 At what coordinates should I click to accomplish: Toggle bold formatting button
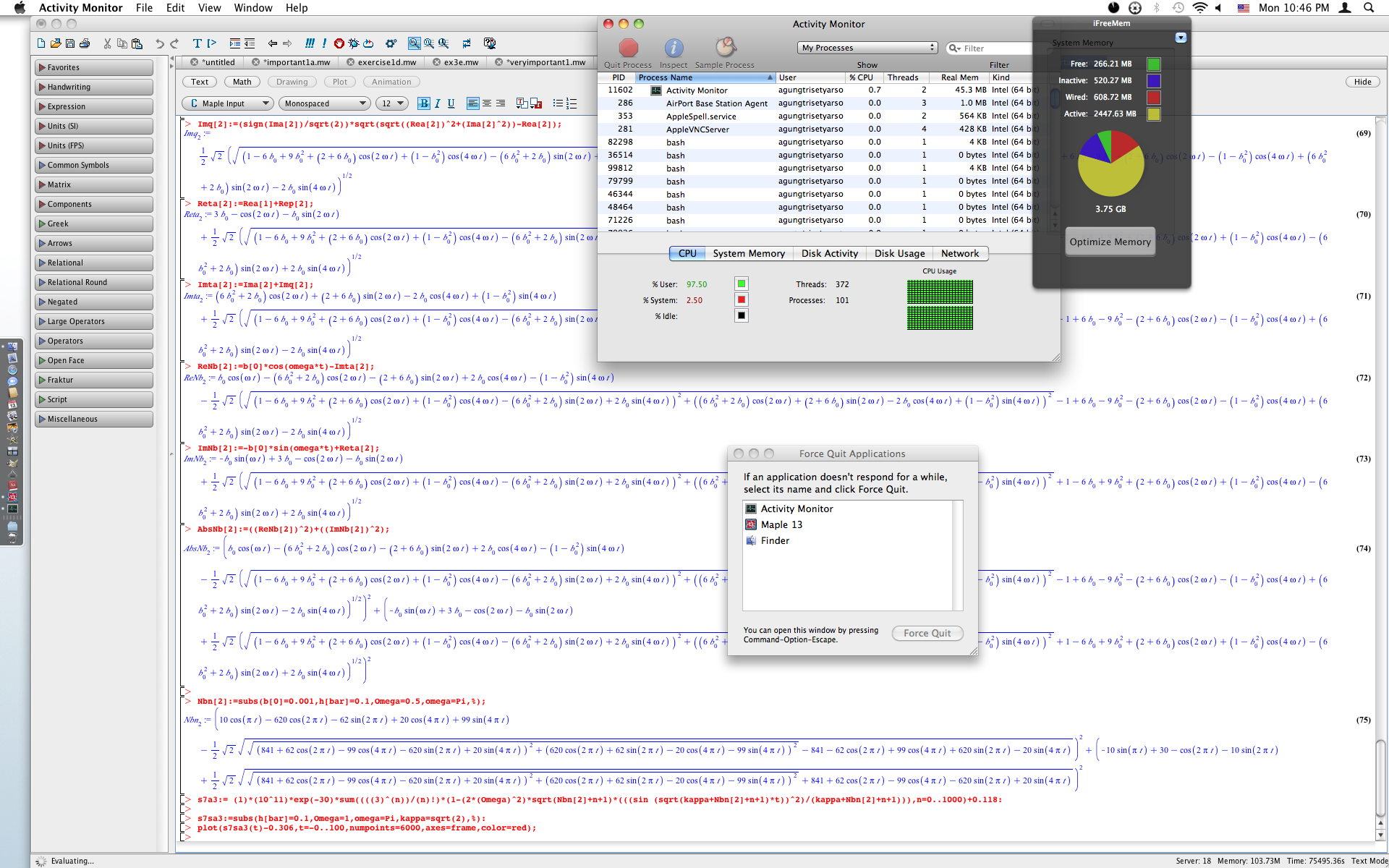tap(424, 103)
